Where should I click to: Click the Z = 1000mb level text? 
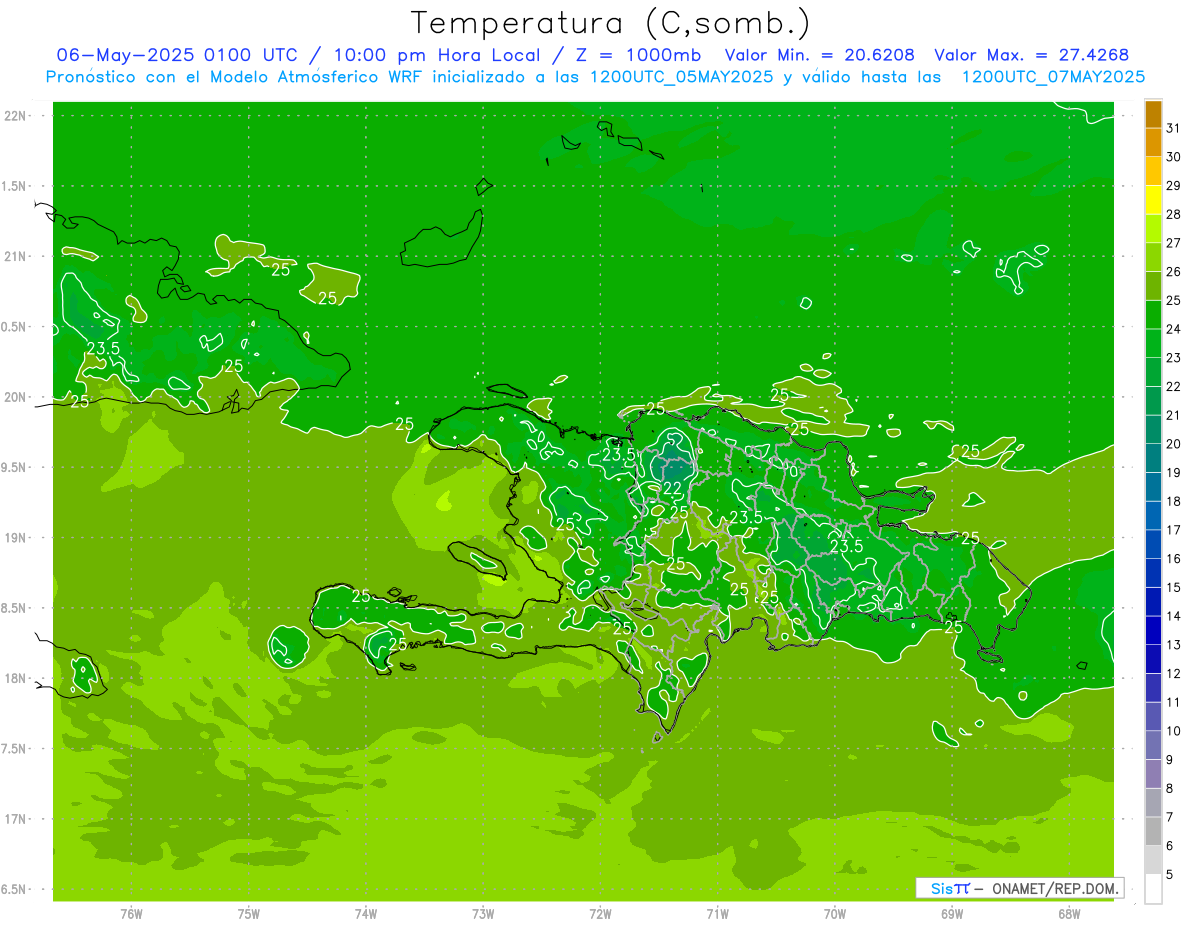634,55
